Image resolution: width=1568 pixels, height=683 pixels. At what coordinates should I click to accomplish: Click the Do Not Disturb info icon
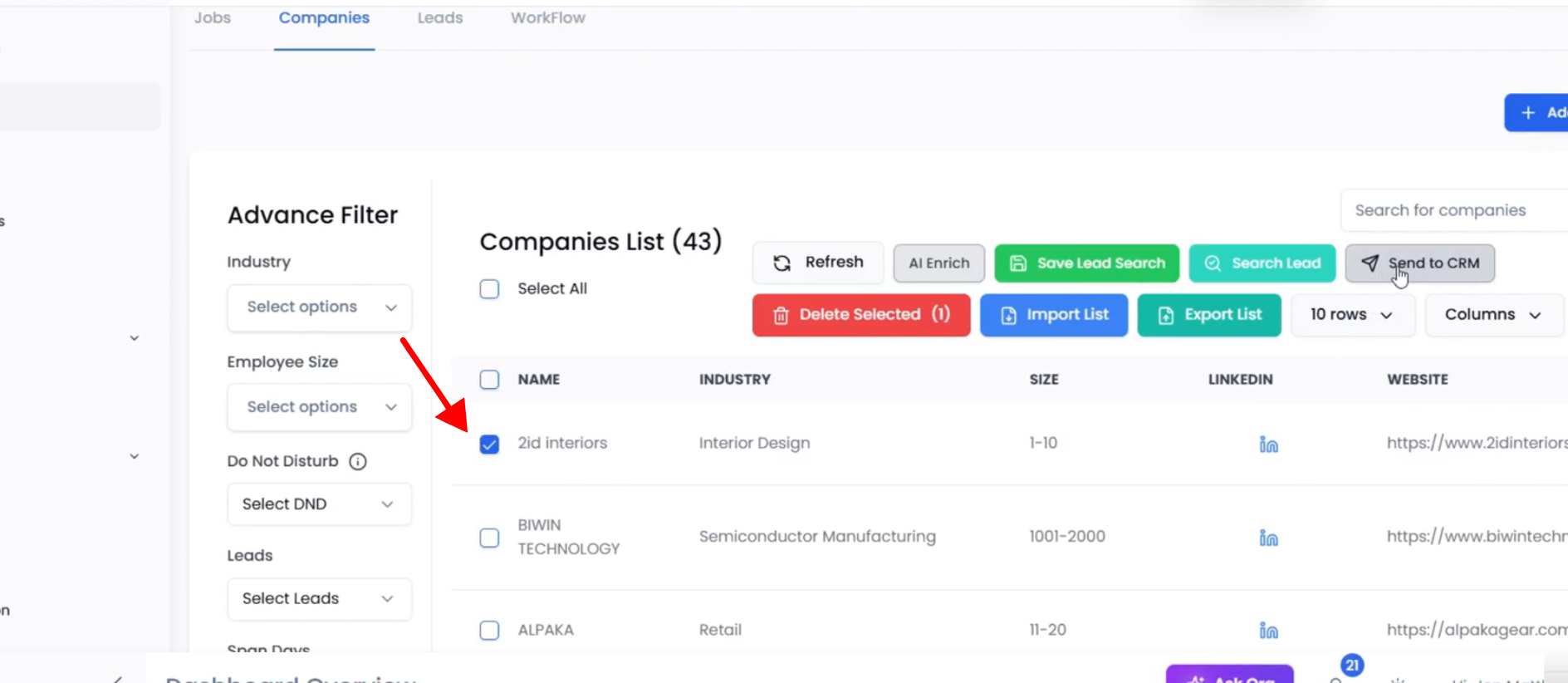pos(358,461)
